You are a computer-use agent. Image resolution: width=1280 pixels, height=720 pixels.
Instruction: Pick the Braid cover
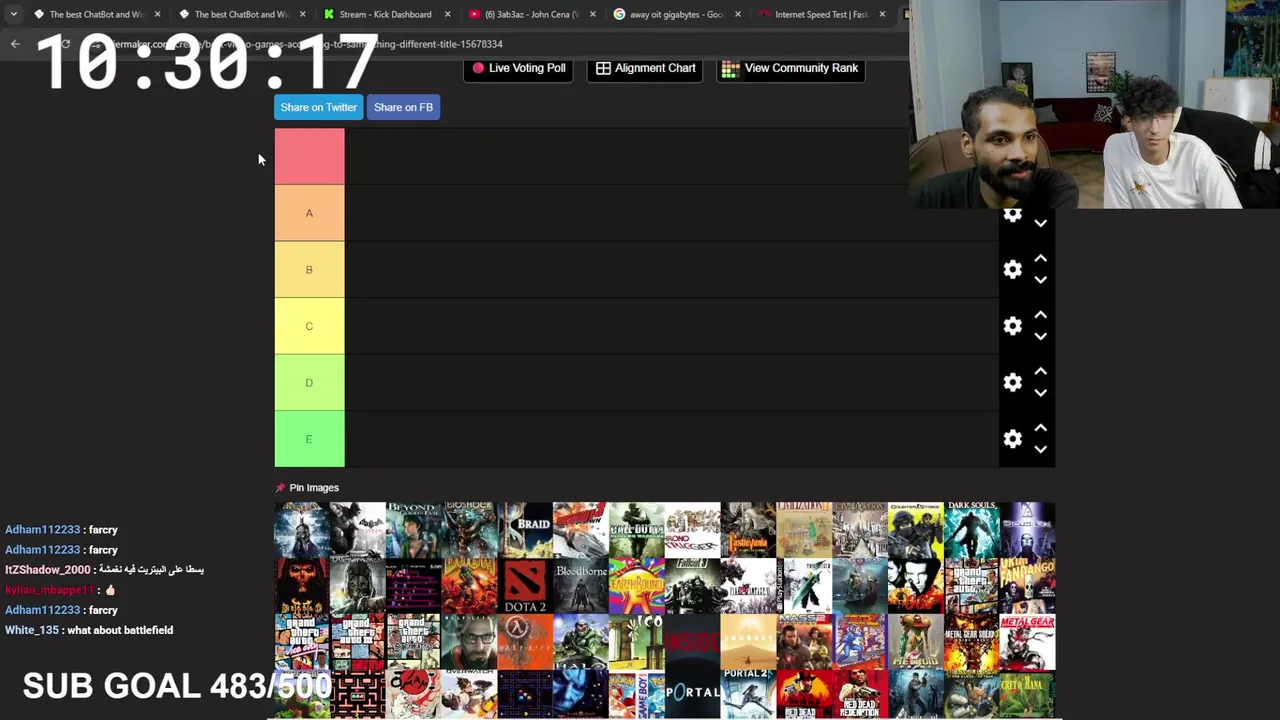[525, 530]
